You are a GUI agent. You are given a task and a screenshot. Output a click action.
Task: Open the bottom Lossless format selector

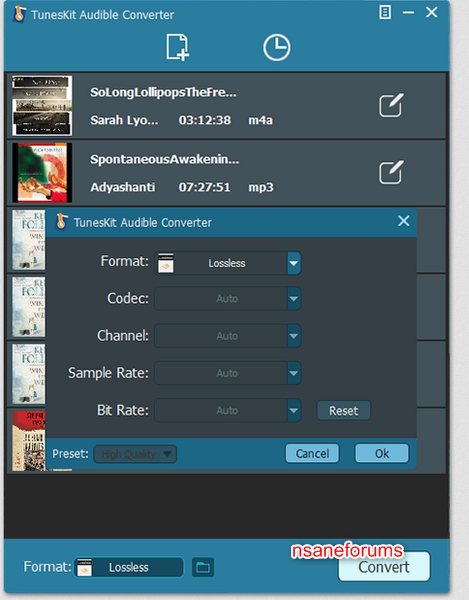[129, 567]
